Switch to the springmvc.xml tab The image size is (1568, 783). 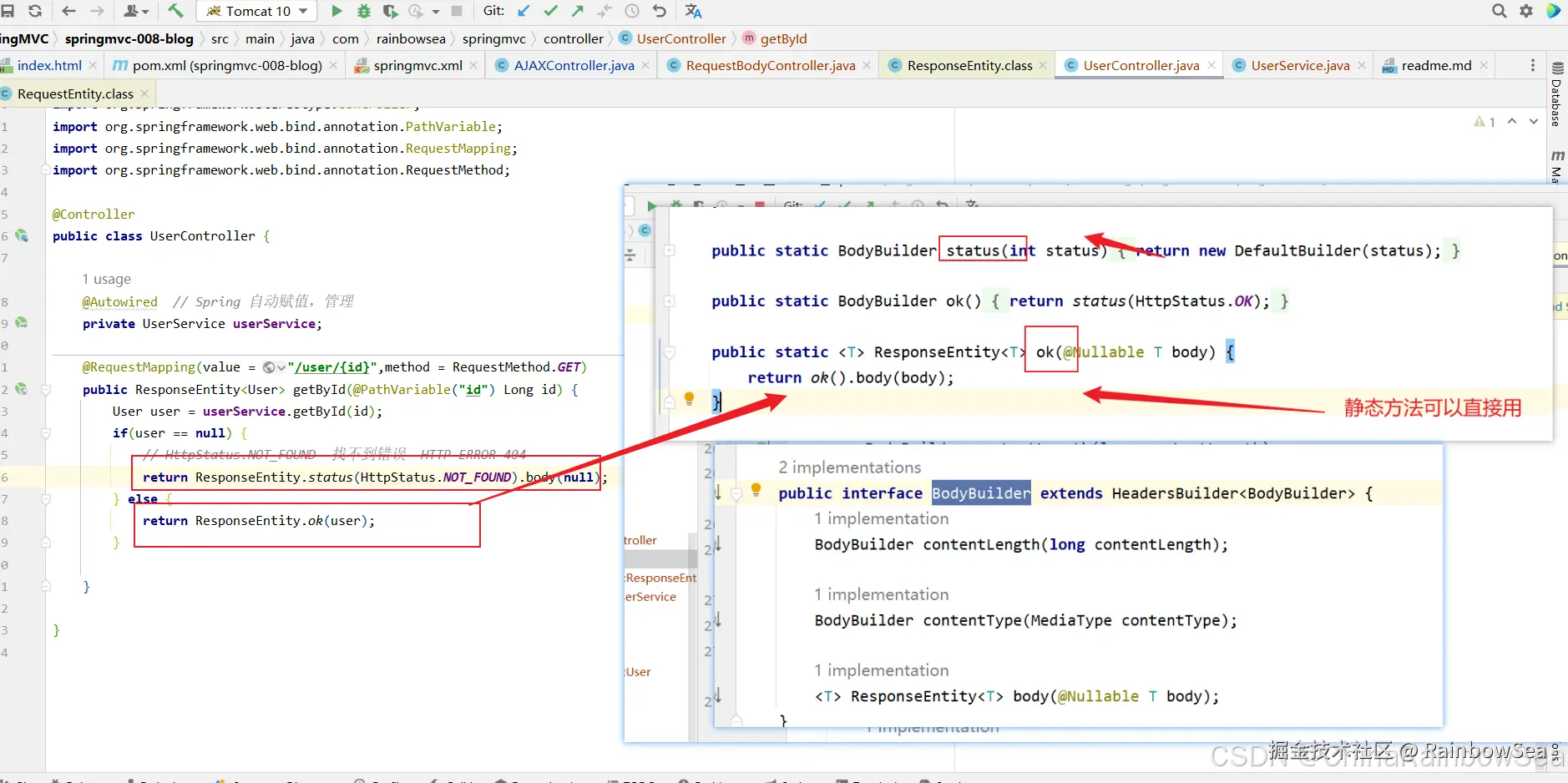click(x=417, y=65)
